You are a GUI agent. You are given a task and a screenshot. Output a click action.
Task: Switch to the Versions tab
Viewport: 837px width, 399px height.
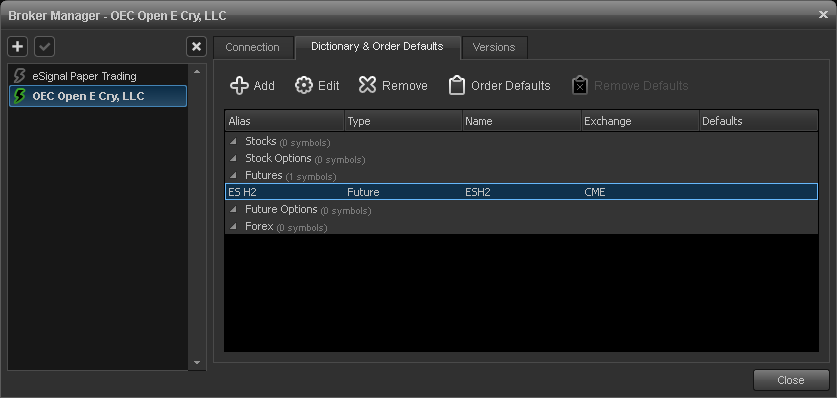click(494, 47)
